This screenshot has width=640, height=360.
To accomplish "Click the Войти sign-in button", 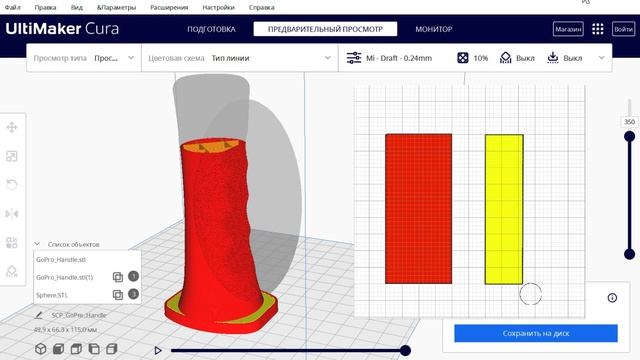I will pos(624,29).
